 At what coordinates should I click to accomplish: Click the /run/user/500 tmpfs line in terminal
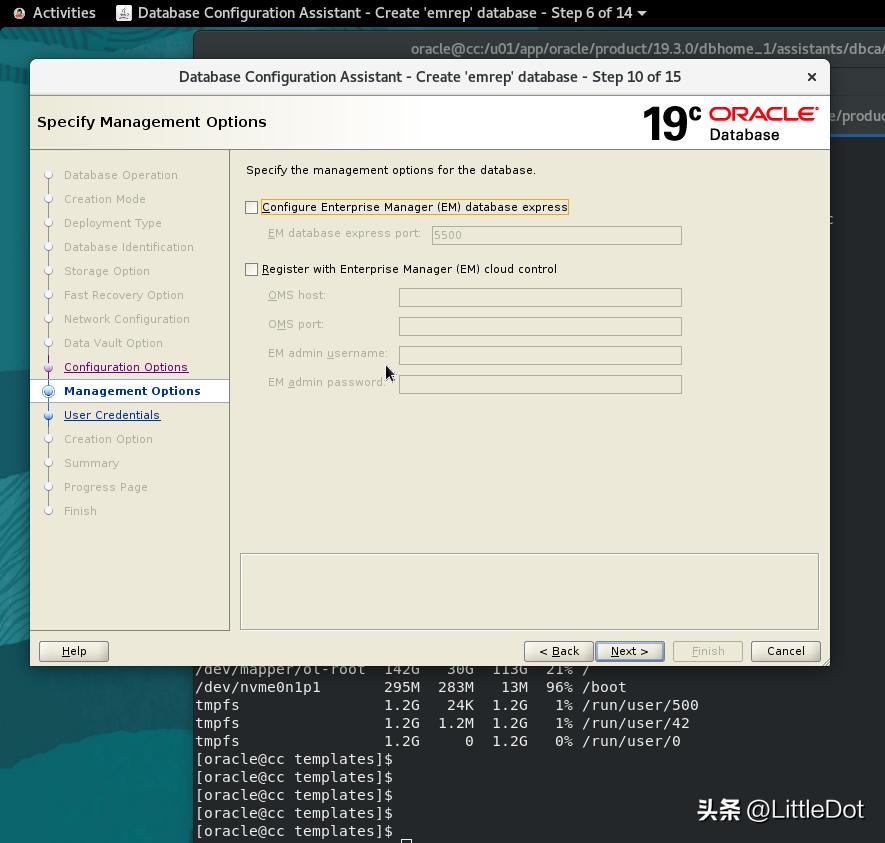coord(446,705)
